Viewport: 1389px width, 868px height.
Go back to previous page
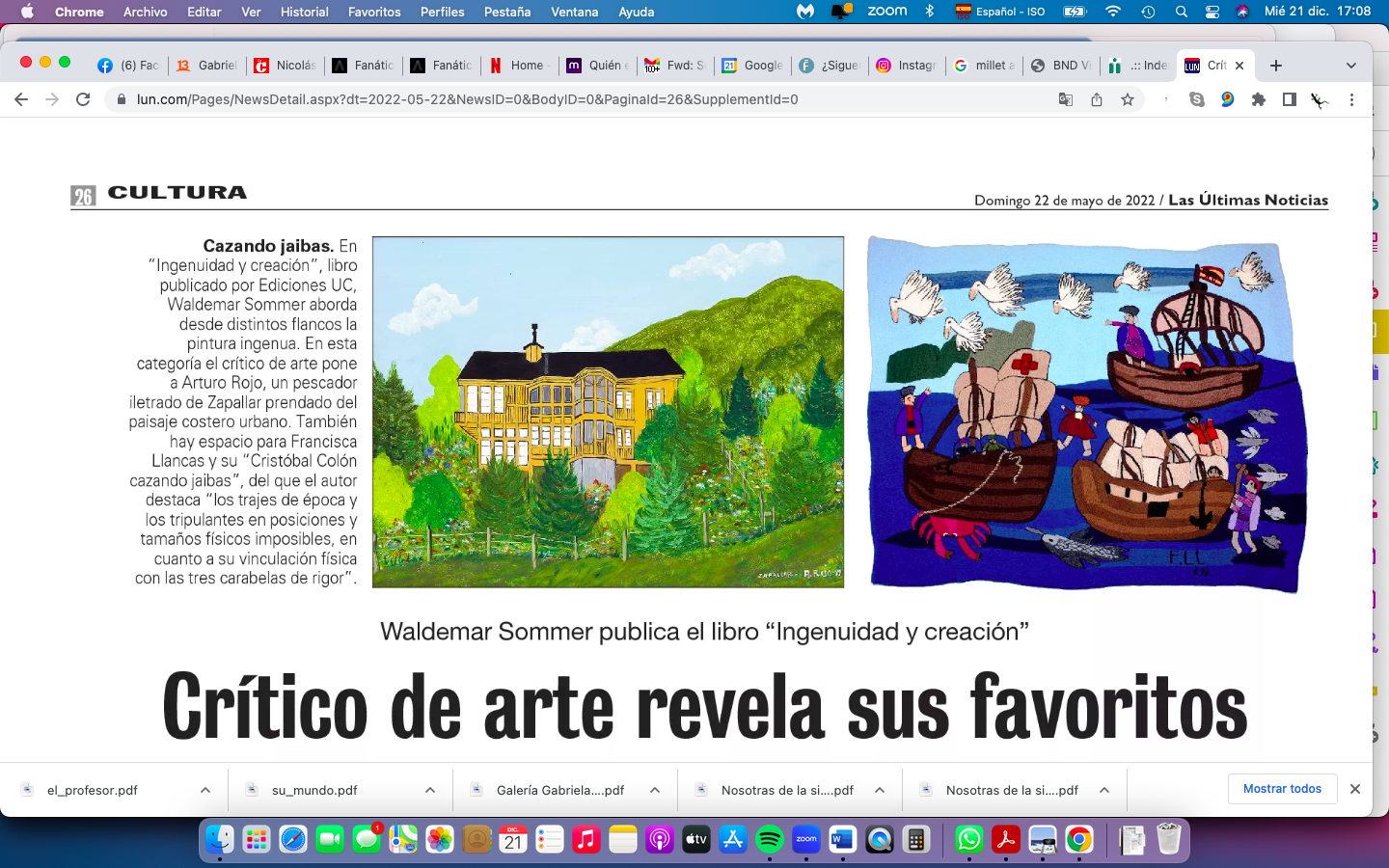coord(21,99)
